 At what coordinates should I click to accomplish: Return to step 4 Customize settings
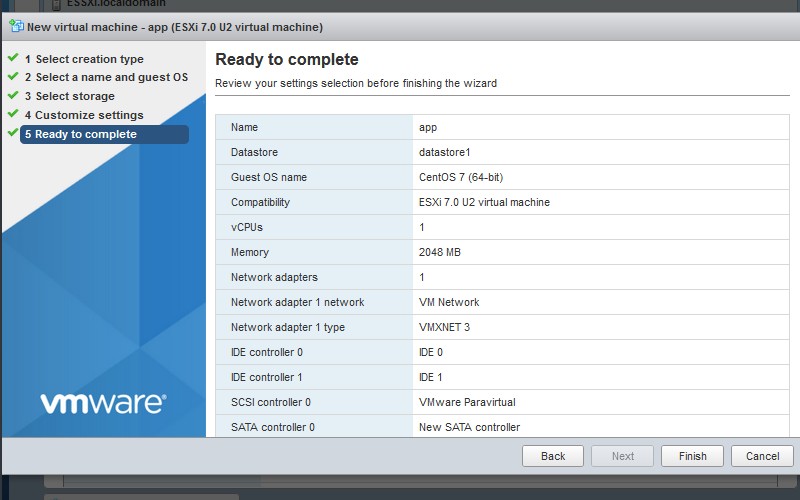(x=84, y=115)
